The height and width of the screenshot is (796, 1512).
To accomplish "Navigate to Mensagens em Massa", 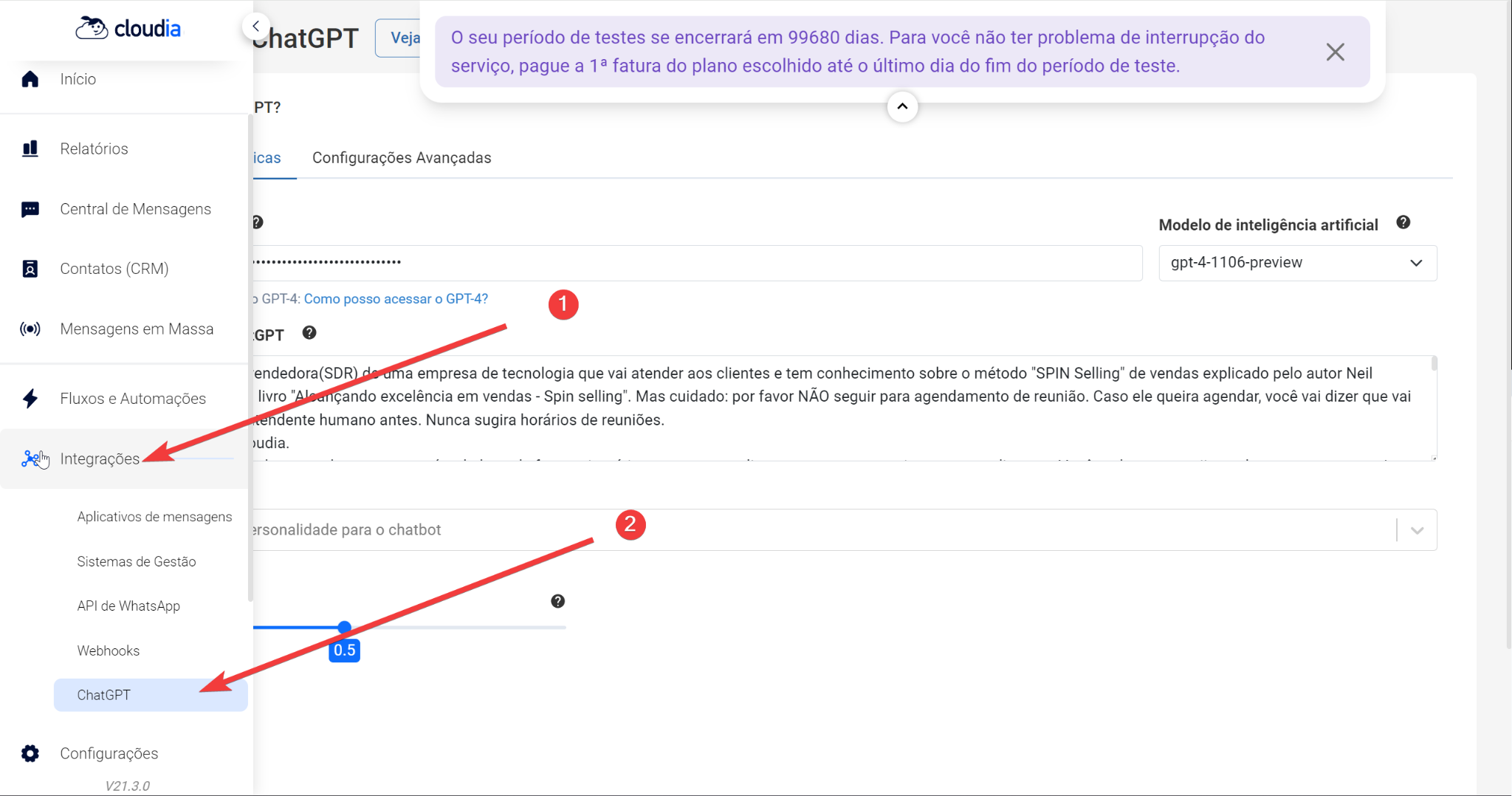I will click(137, 329).
